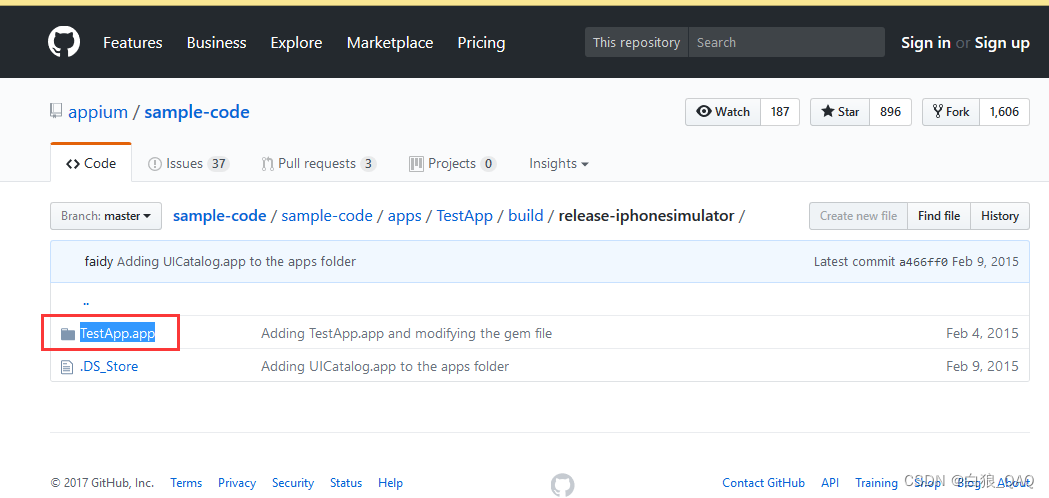Screen dimensions: 1049x498
Task: Open Features in the top navigation
Action: coord(132,43)
